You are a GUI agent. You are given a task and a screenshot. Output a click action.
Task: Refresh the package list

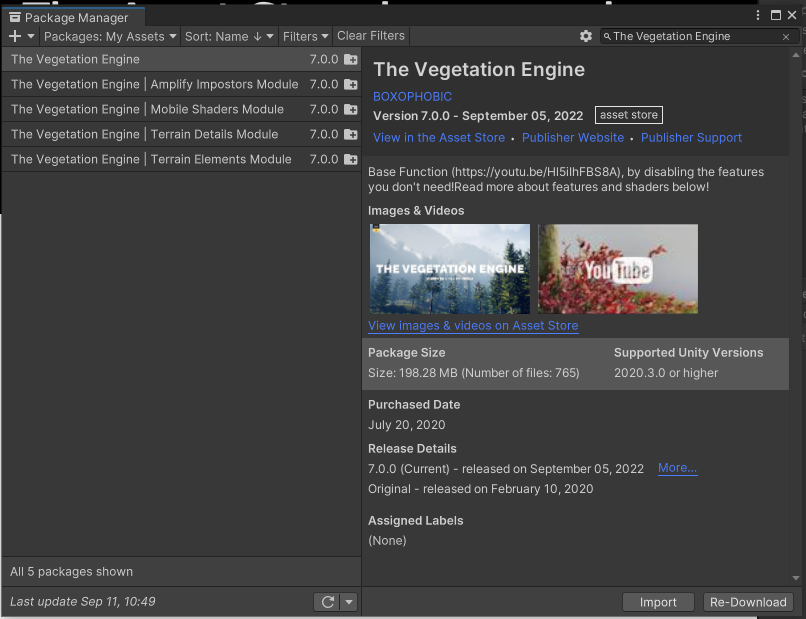point(327,602)
